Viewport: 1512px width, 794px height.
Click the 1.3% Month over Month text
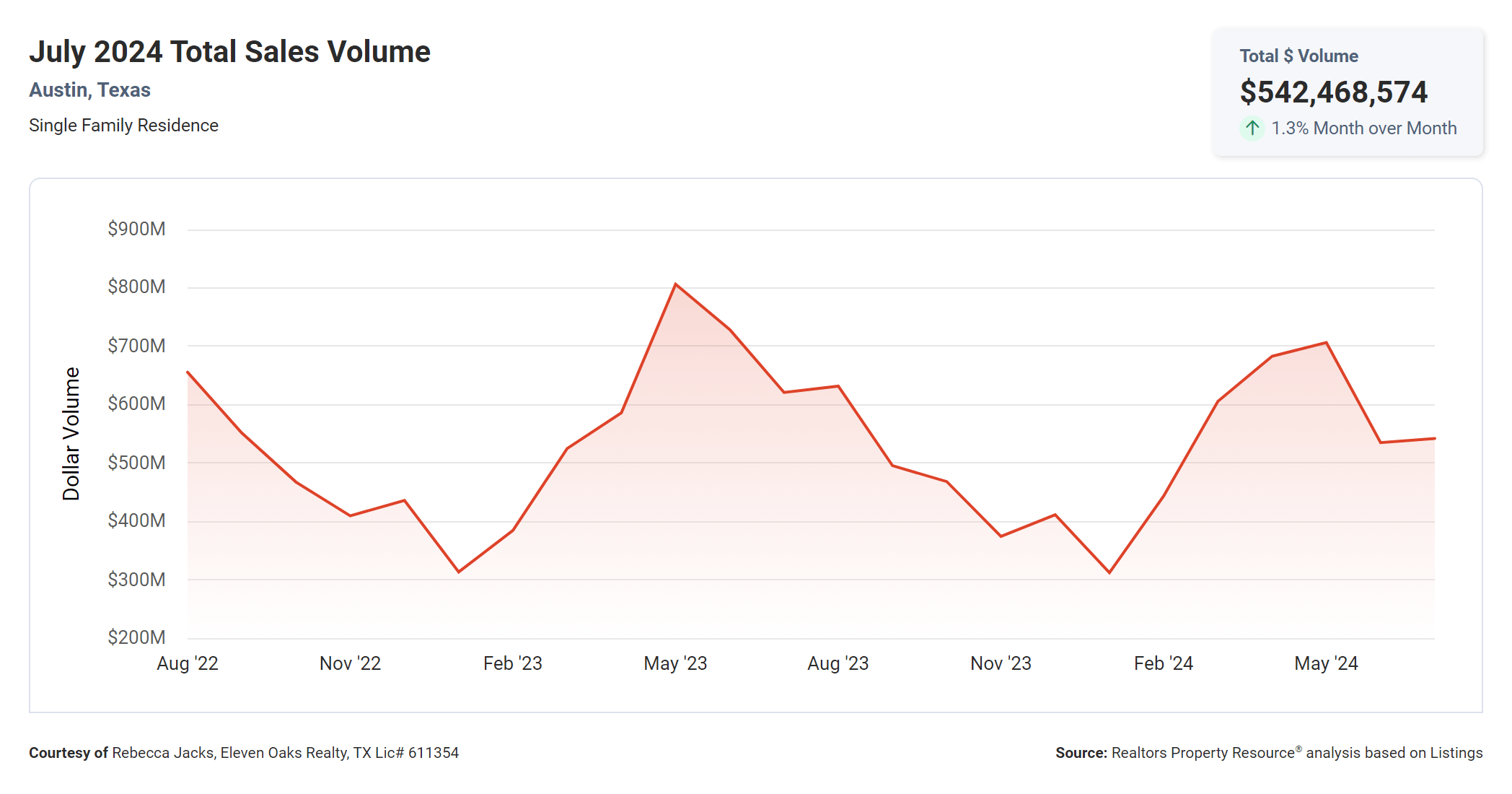1363,128
